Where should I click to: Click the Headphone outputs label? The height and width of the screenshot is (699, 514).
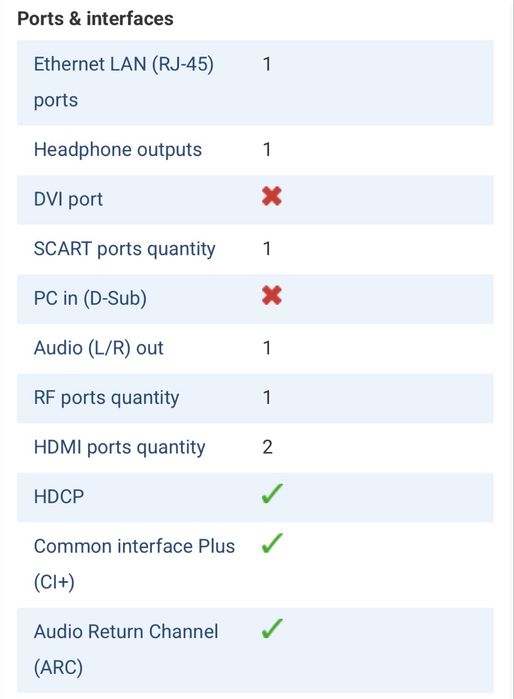coord(118,150)
